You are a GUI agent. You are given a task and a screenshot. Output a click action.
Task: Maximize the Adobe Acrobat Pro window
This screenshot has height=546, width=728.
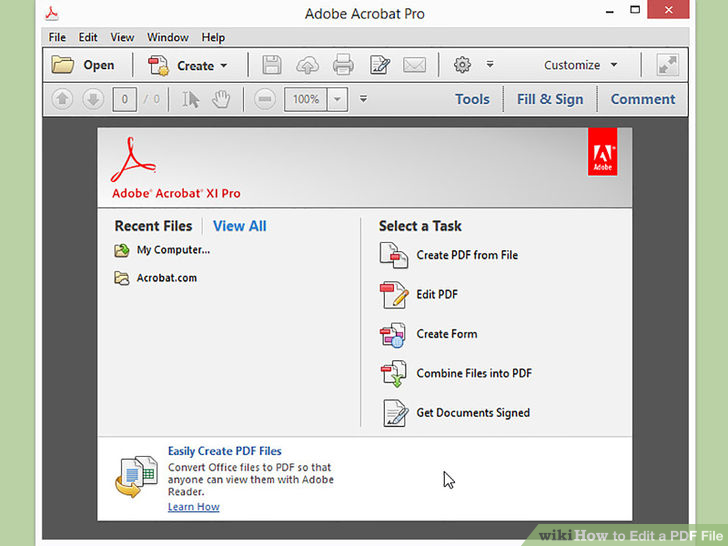click(635, 10)
